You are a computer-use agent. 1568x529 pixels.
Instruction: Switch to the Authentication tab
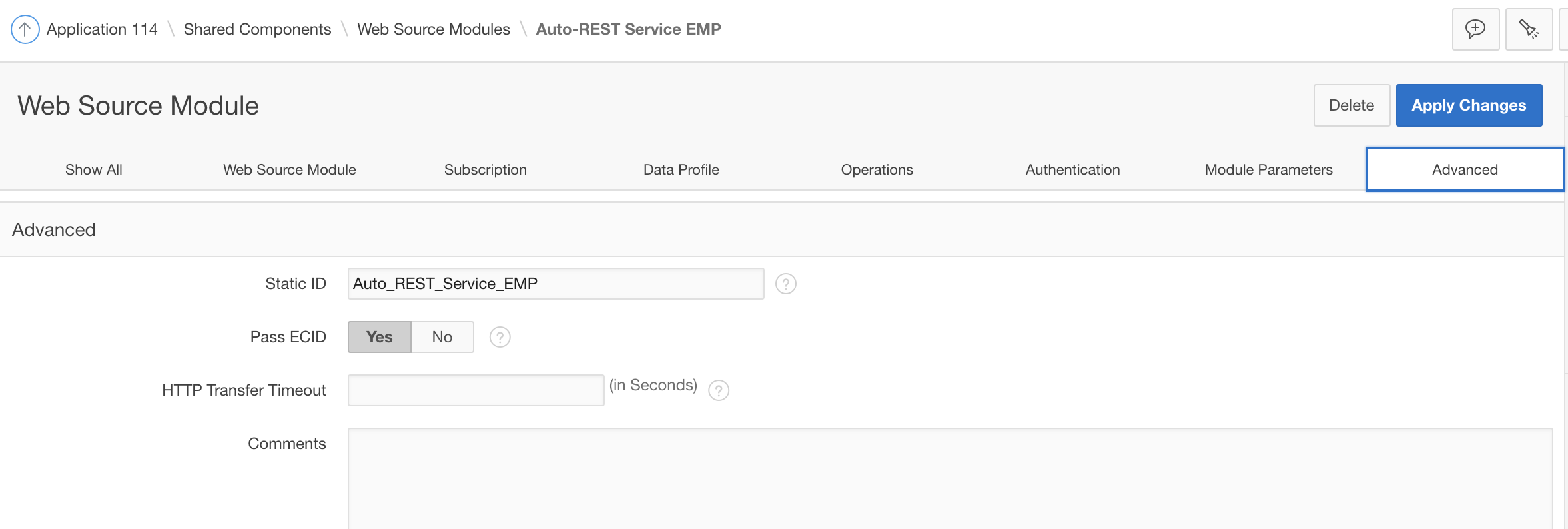1073,170
